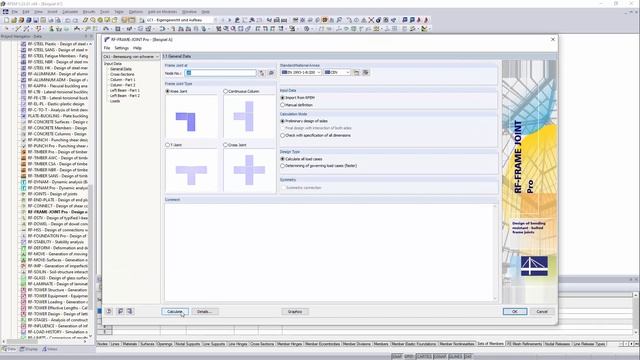The height and width of the screenshot is (360, 640).
Task: Select Check with specification of all dimensions
Action: tap(282, 135)
